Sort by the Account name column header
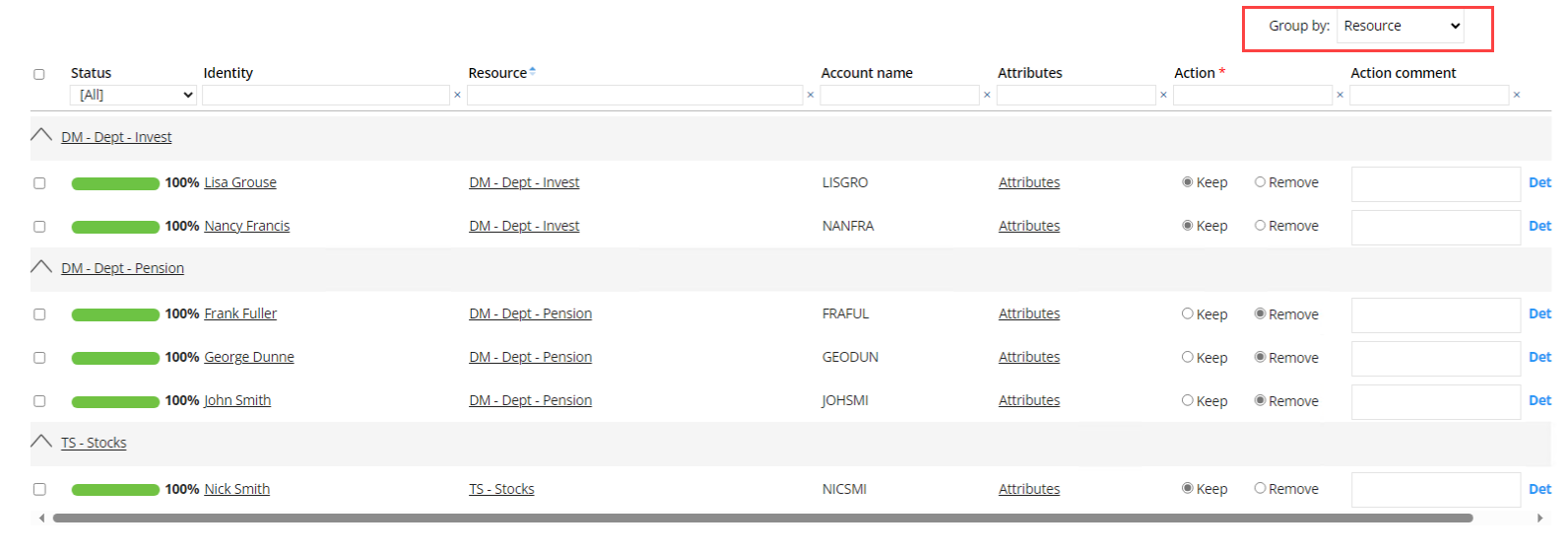 [x=867, y=73]
